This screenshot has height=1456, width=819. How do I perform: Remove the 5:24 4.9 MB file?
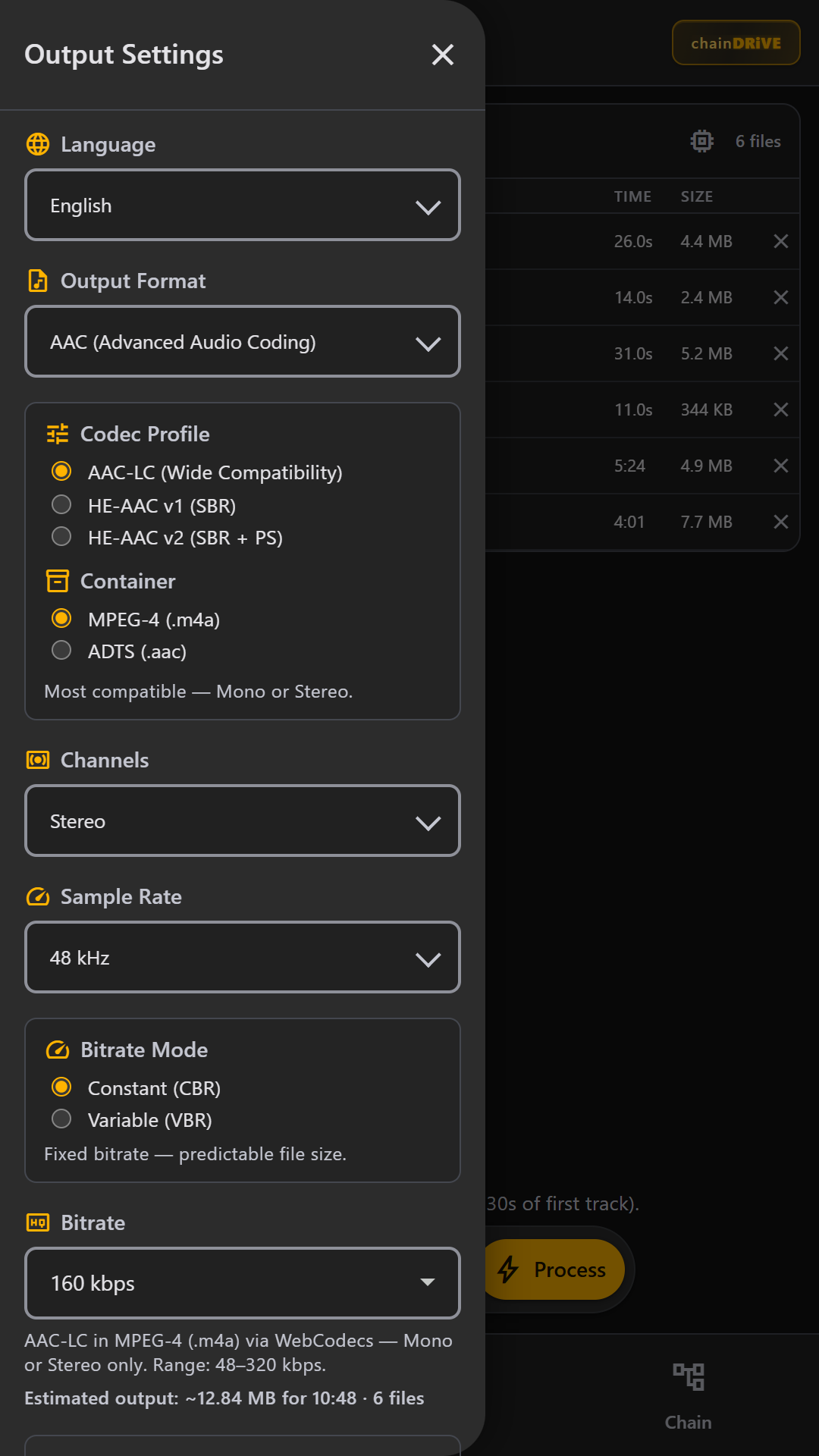click(x=781, y=466)
